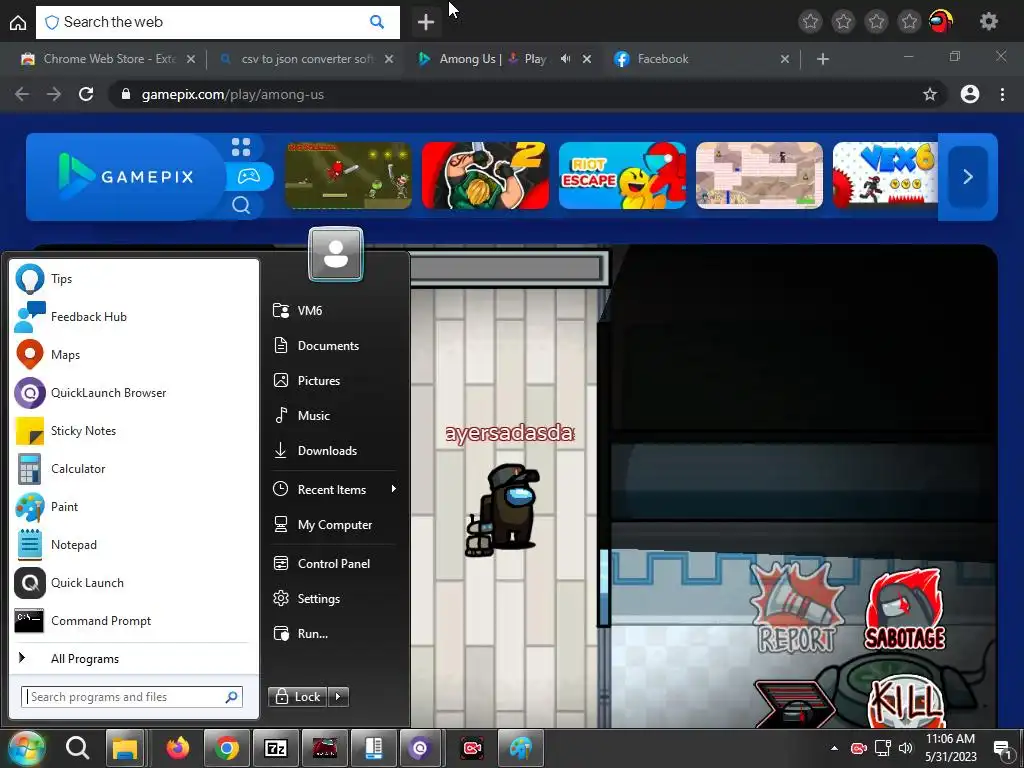Click the home icon in top bar
The height and width of the screenshot is (768, 1024).
coord(18,22)
